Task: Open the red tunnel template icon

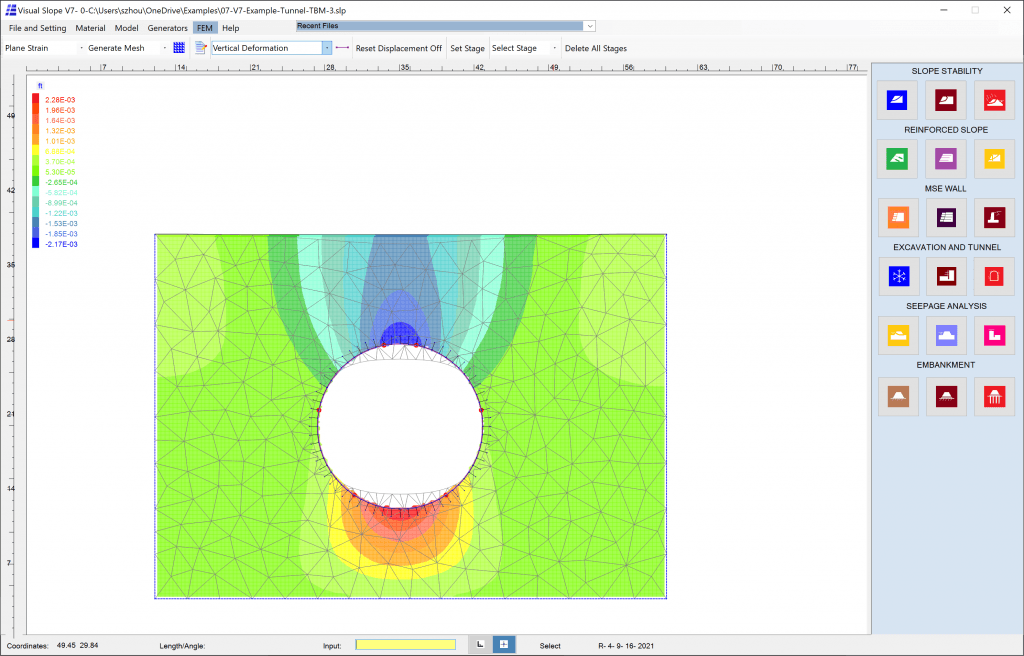Action: click(994, 276)
